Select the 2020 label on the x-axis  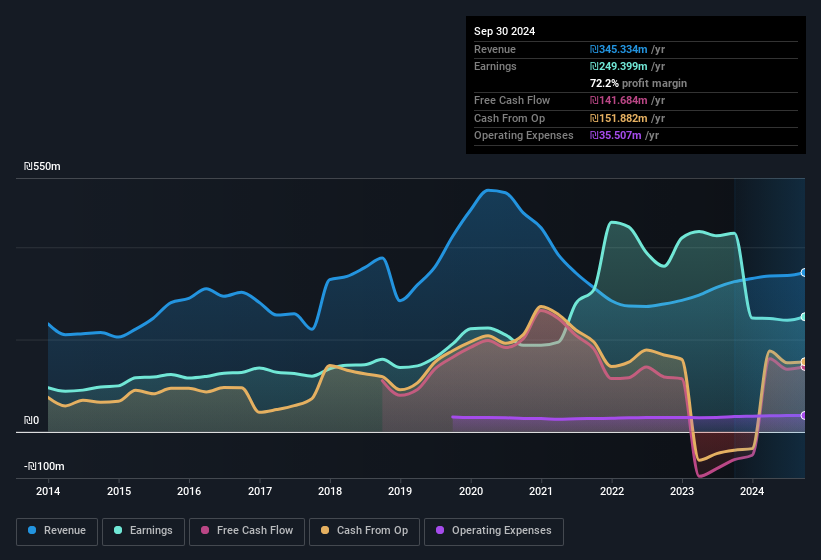tap(470, 491)
